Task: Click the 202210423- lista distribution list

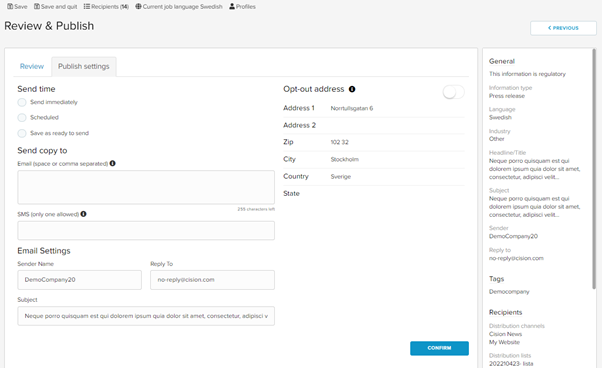Action: point(511,363)
